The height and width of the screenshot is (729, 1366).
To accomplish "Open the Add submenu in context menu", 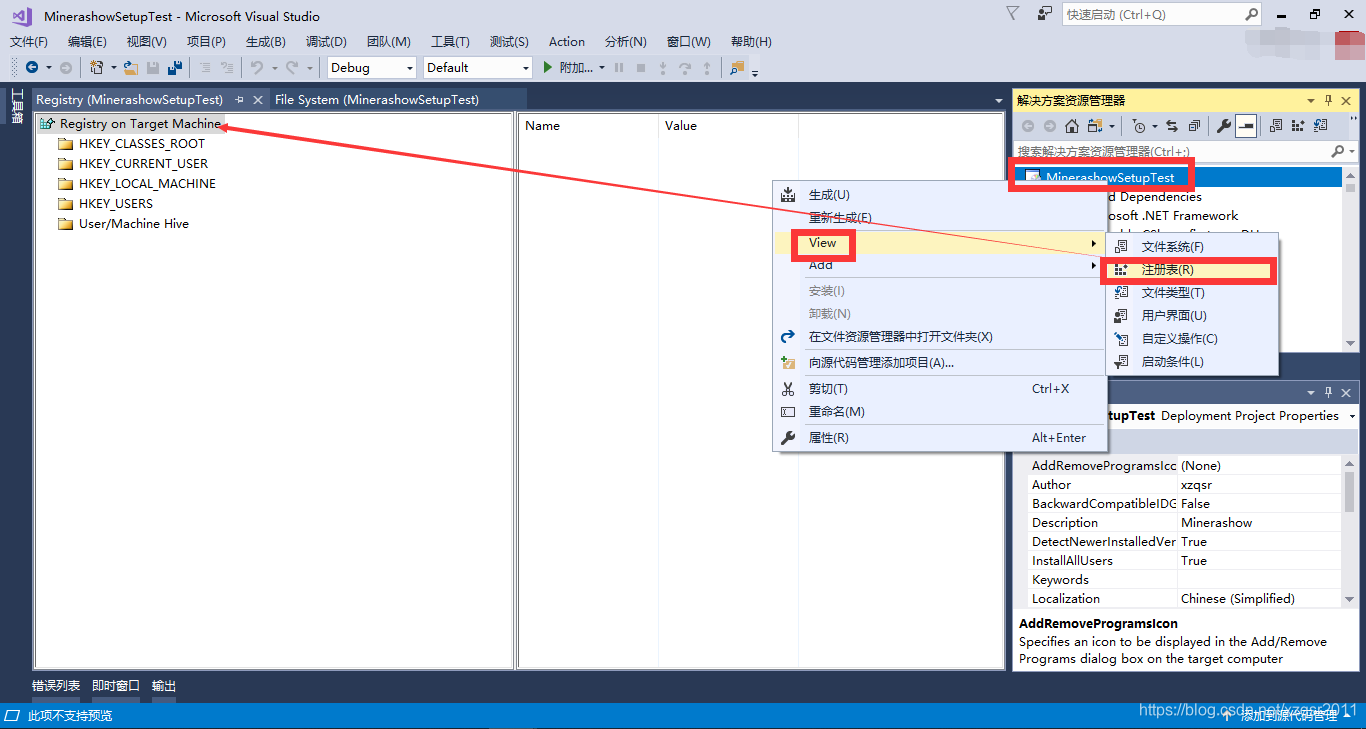I will pos(940,265).
